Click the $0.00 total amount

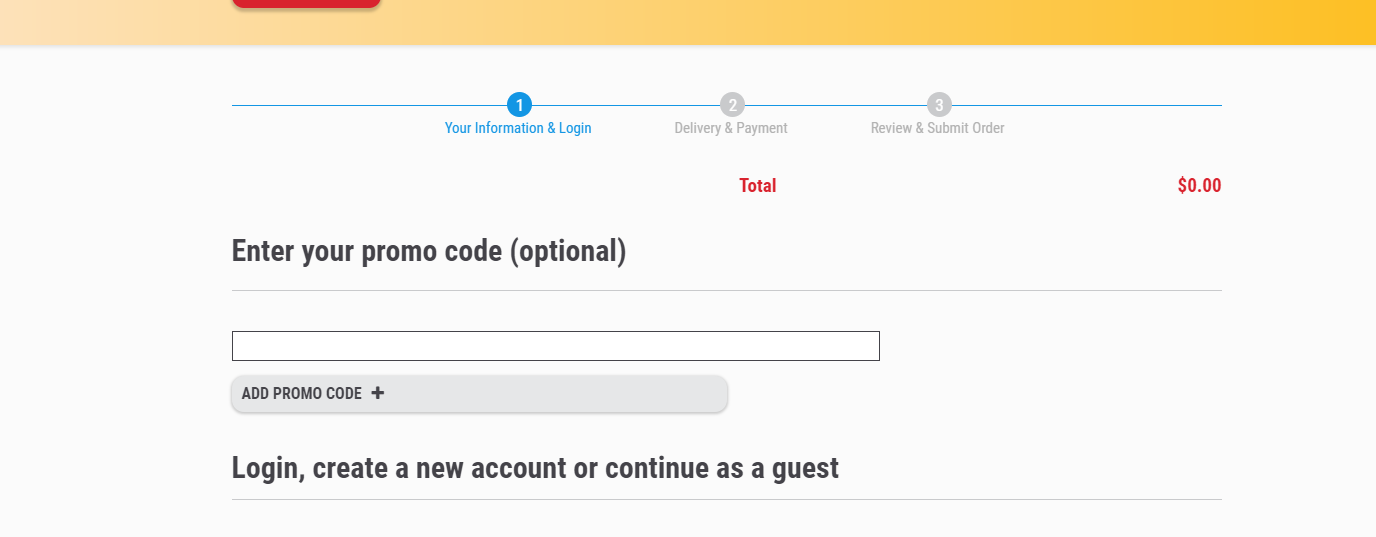pos(1199,186)
